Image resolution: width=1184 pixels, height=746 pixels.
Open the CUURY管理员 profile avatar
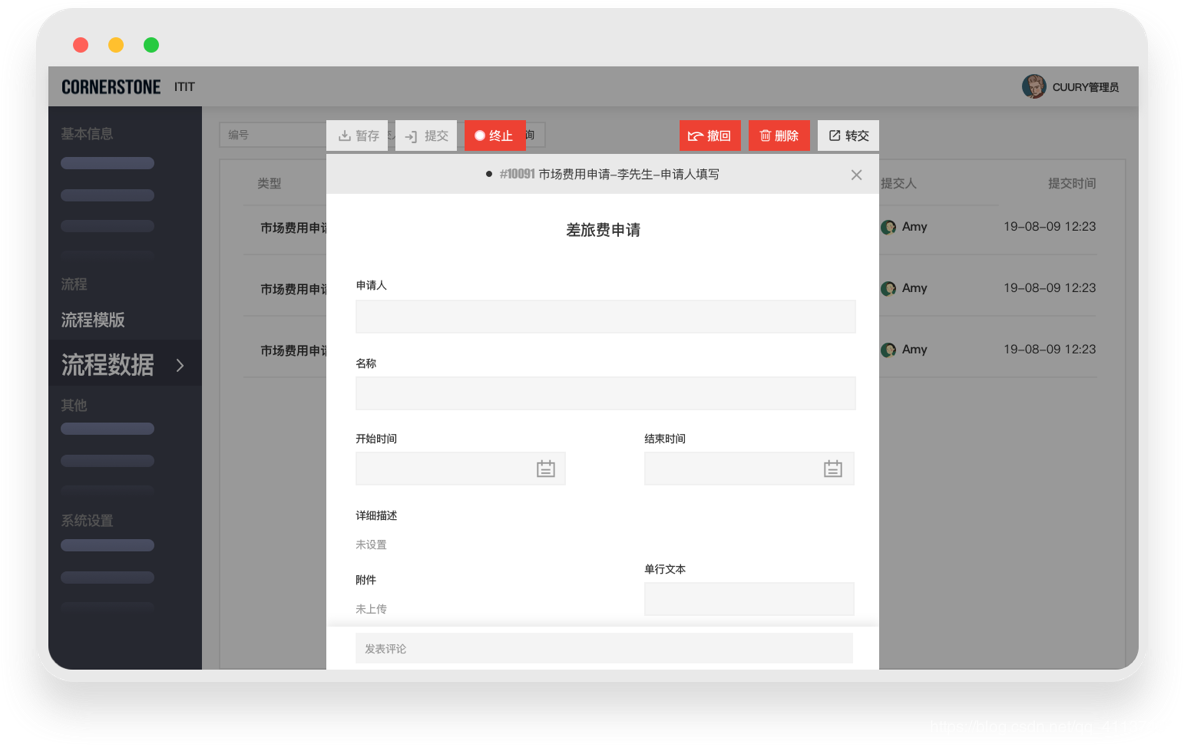(x=1033, y=86)
